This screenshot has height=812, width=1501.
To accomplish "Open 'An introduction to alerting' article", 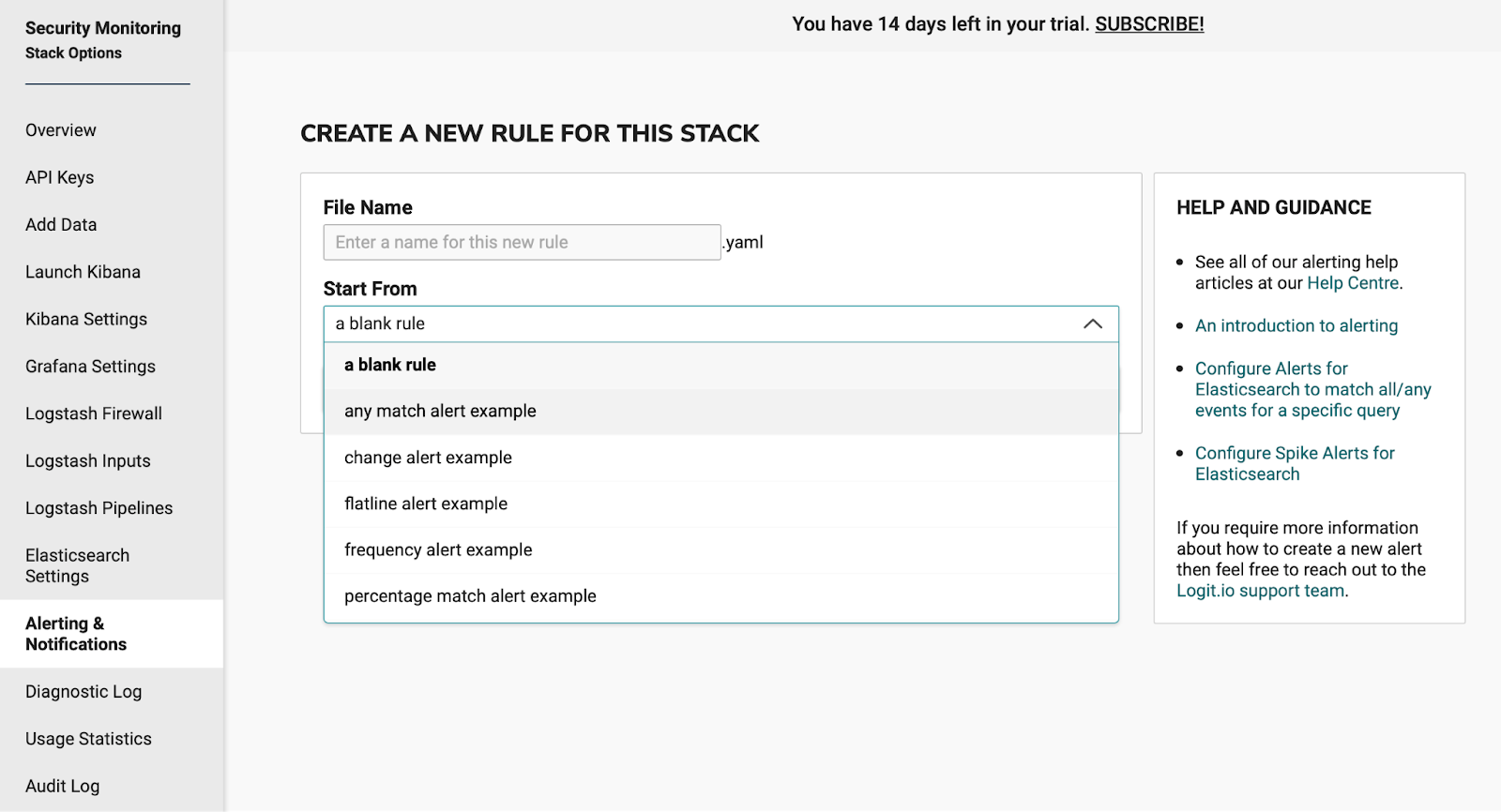I will pyautogui.click(x=1296, y=325).
